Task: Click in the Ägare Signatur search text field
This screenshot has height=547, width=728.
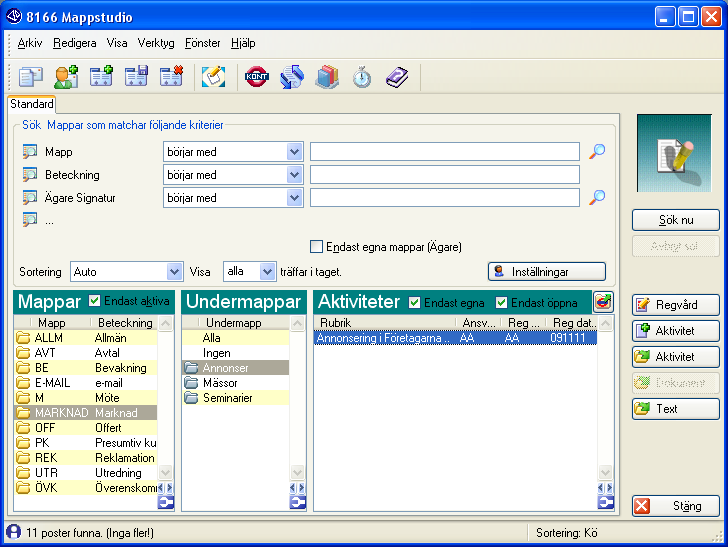Action: click(445, 198)
